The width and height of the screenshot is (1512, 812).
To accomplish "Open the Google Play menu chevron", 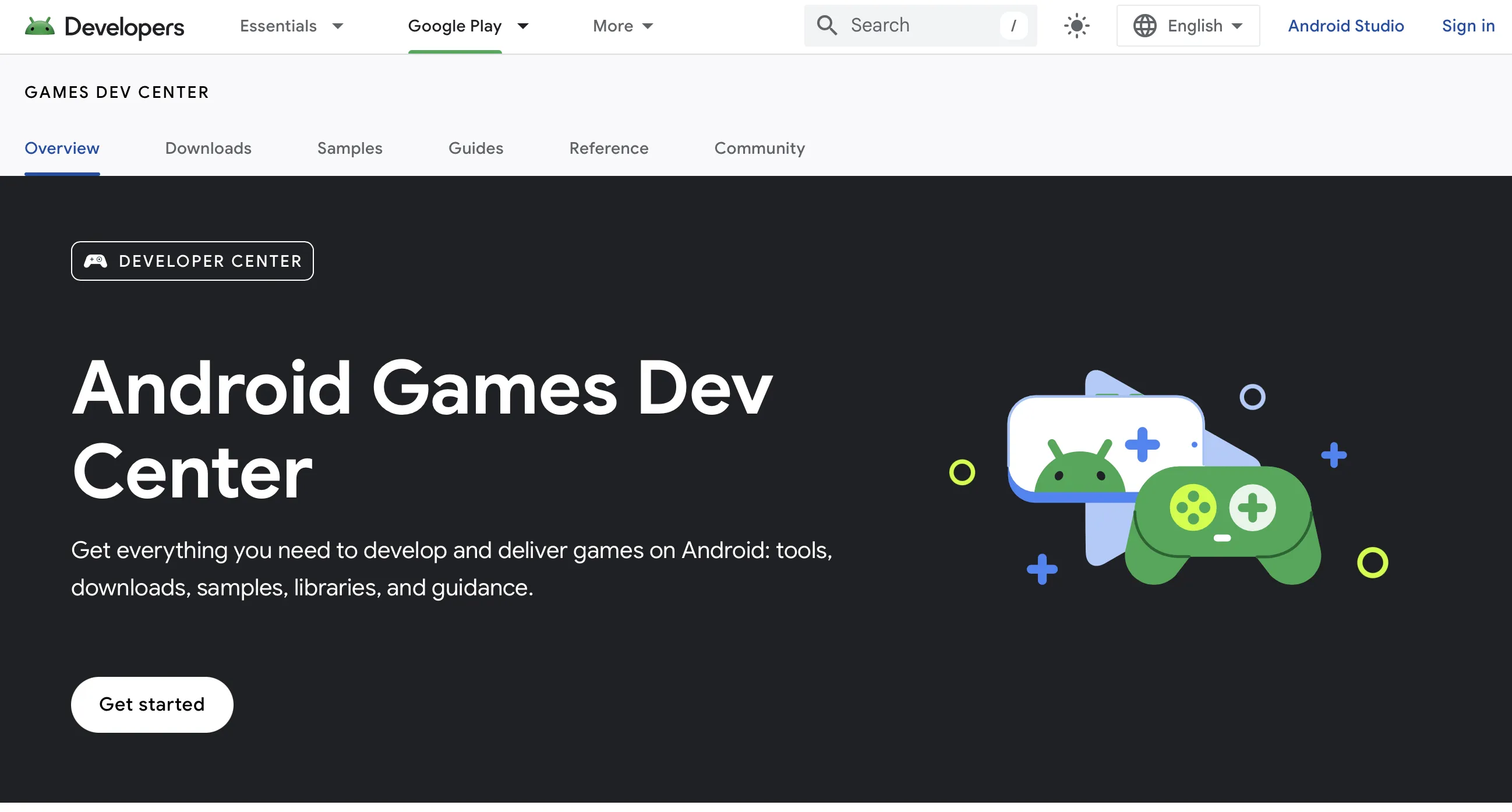I will click(523, 26).
